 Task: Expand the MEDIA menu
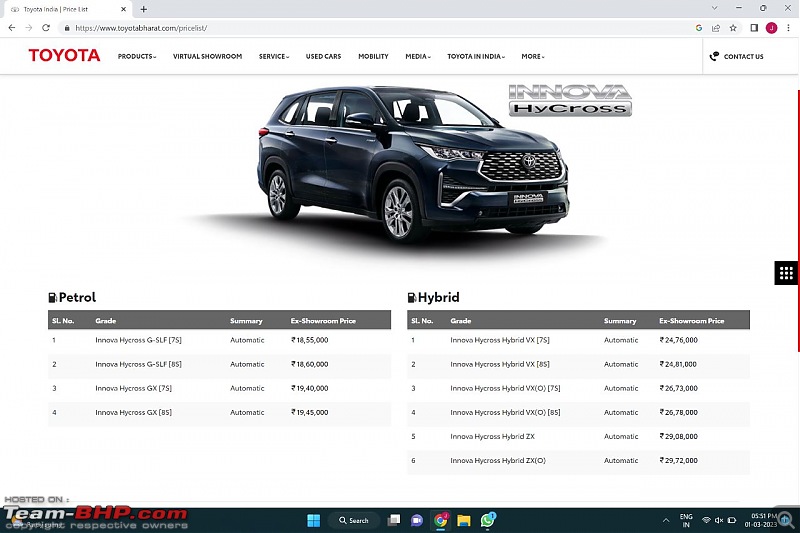[418, 56]
